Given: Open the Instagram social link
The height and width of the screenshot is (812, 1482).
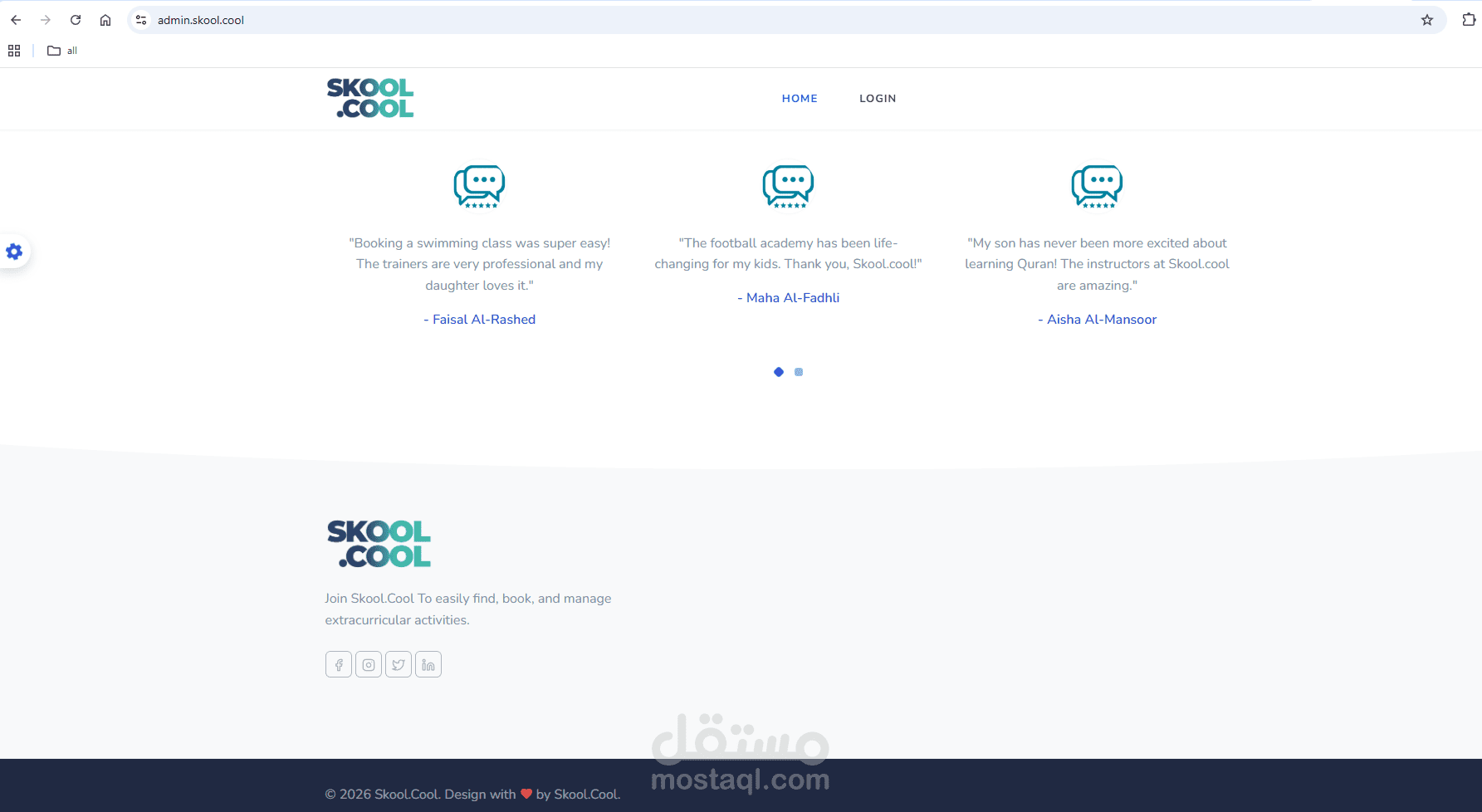Looking at the screenshot, I should coord(369,664).
